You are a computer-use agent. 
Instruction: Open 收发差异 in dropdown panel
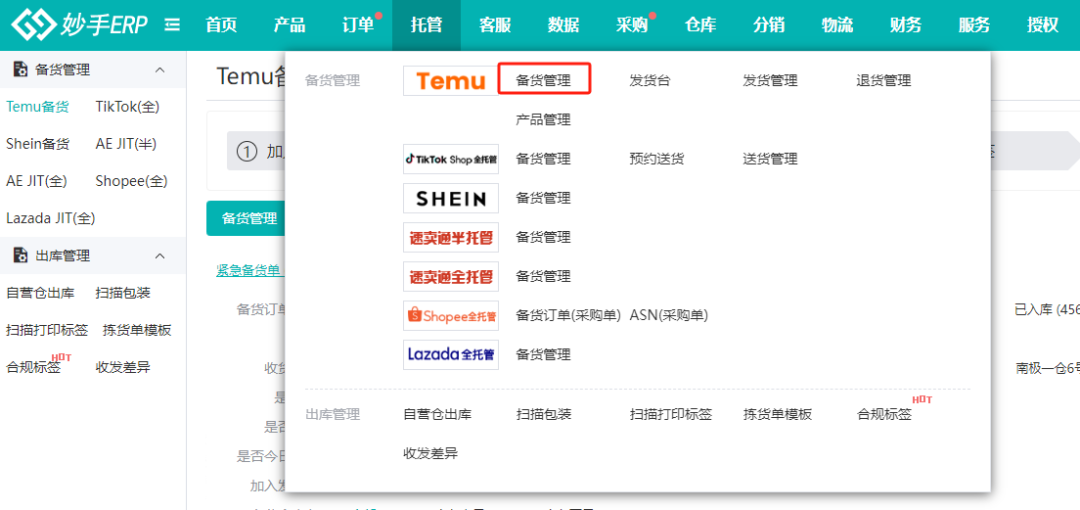tap(430, 454)
